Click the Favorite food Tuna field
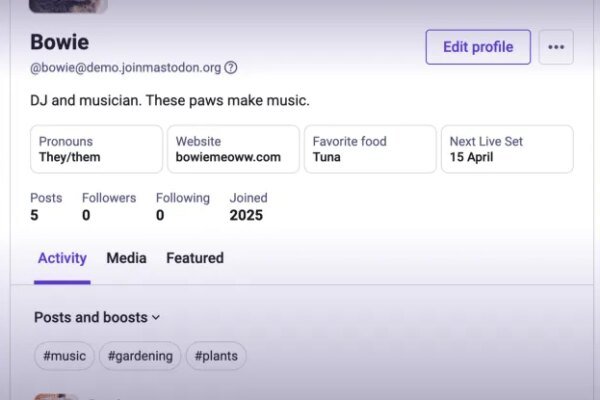The width and height of the screenshot is (600, 400). click(x=370, y=149)
